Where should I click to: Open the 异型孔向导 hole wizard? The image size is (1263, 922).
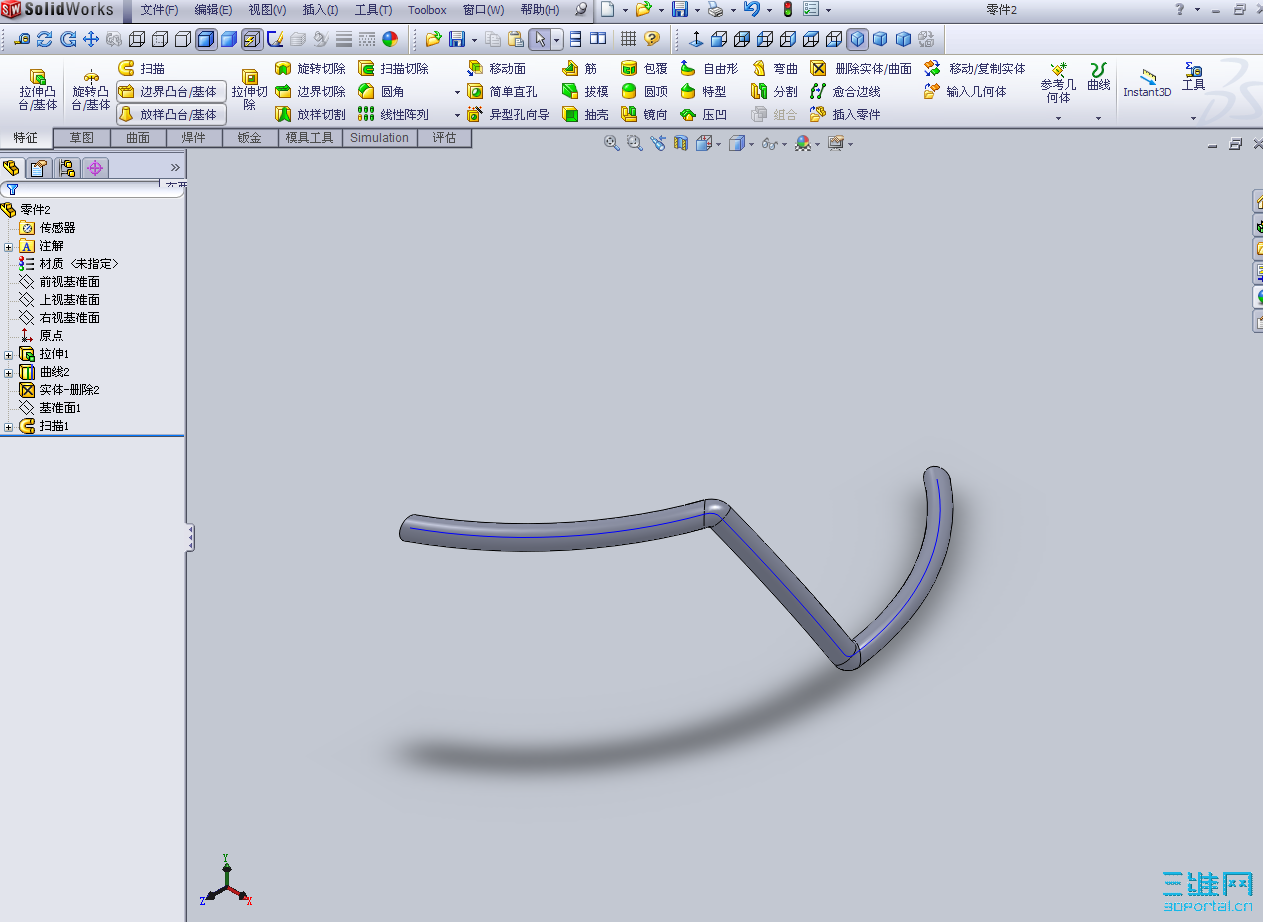(x=509, y=114)
